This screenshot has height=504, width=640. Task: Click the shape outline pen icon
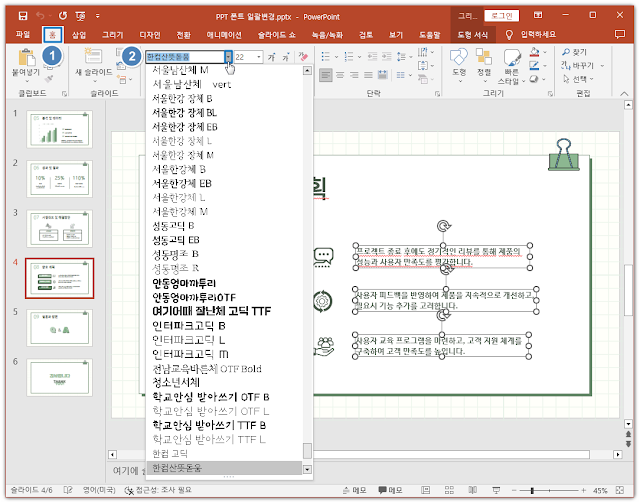pos(534,65)
